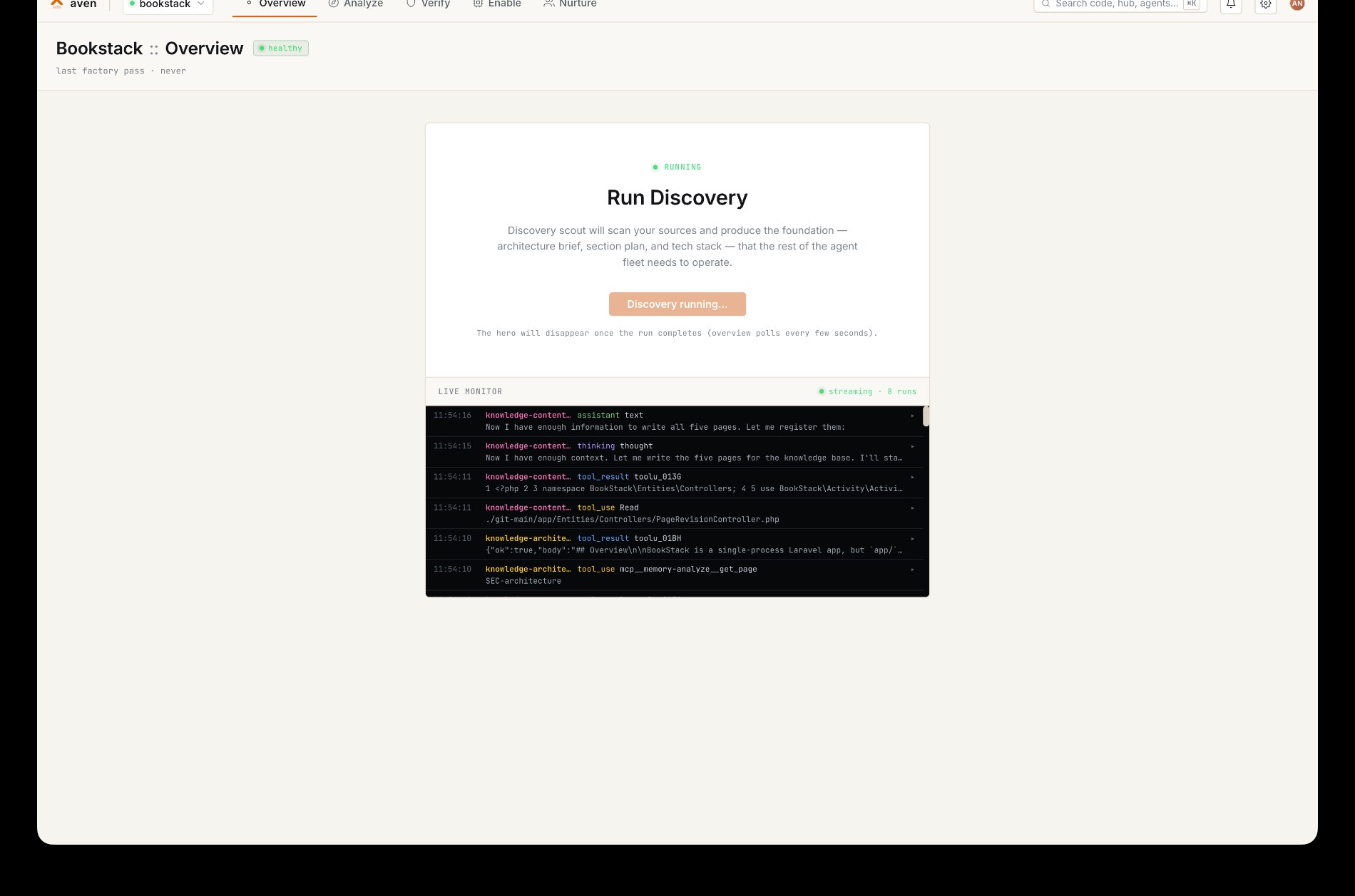Switch to the Enable tab

pyautogui.click(x=497, y=4)
